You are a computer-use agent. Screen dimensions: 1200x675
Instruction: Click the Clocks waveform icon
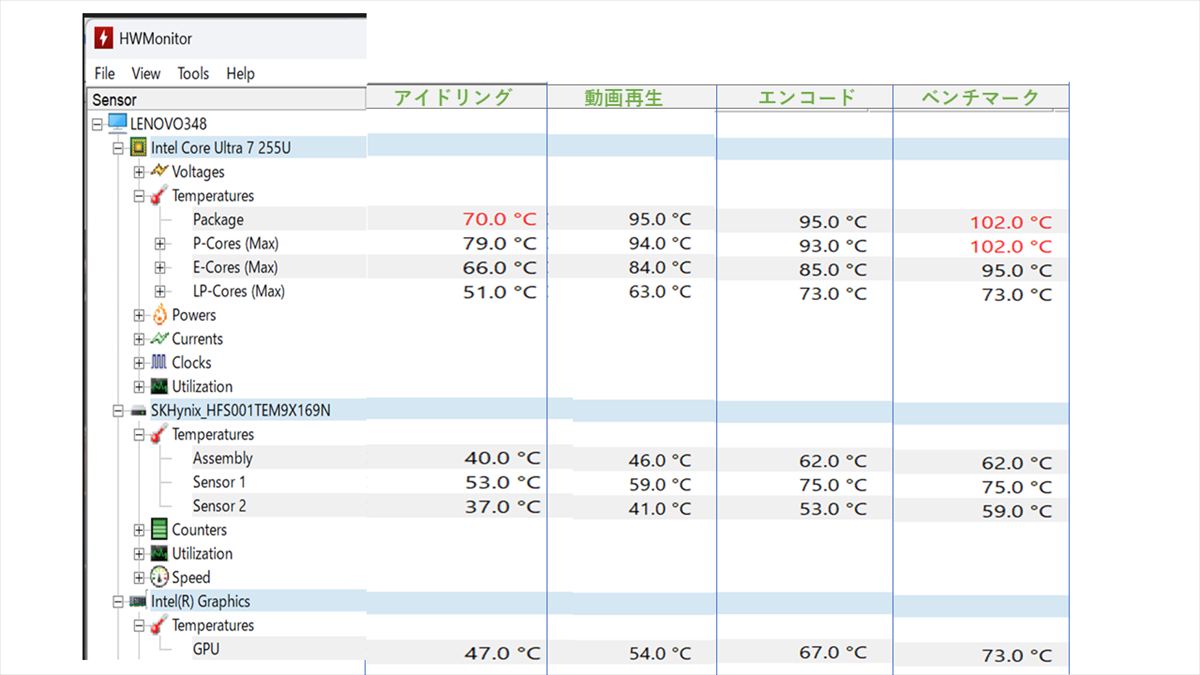point(159,363)
